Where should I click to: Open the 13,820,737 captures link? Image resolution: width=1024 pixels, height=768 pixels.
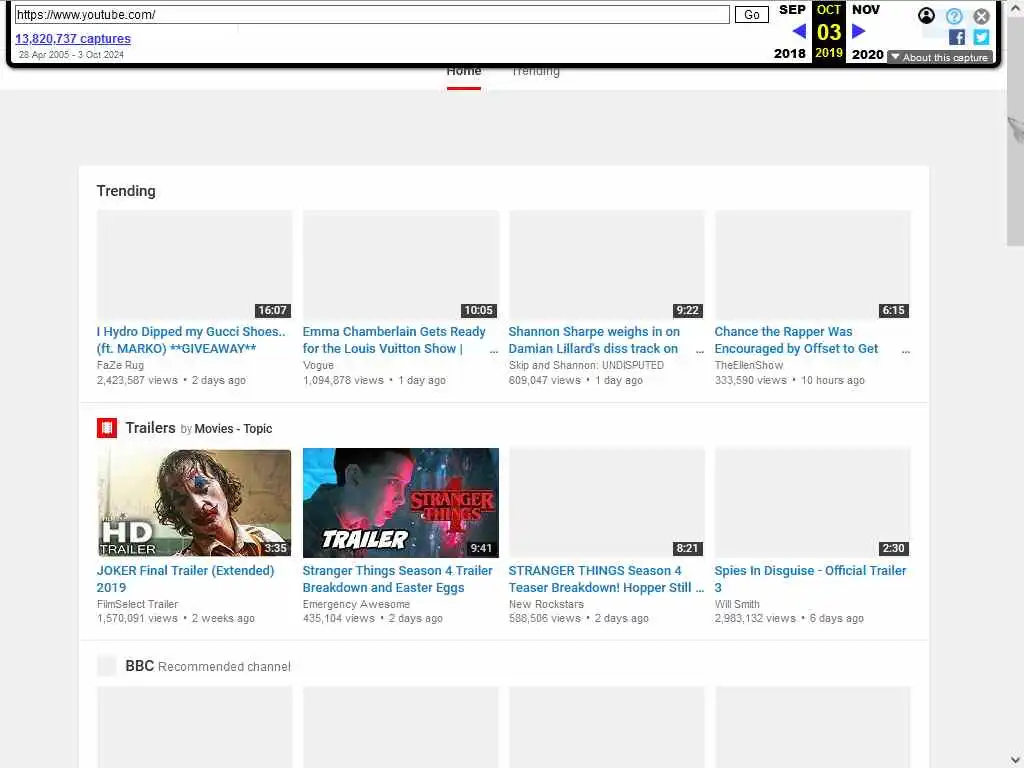click(x=72, y=39)
